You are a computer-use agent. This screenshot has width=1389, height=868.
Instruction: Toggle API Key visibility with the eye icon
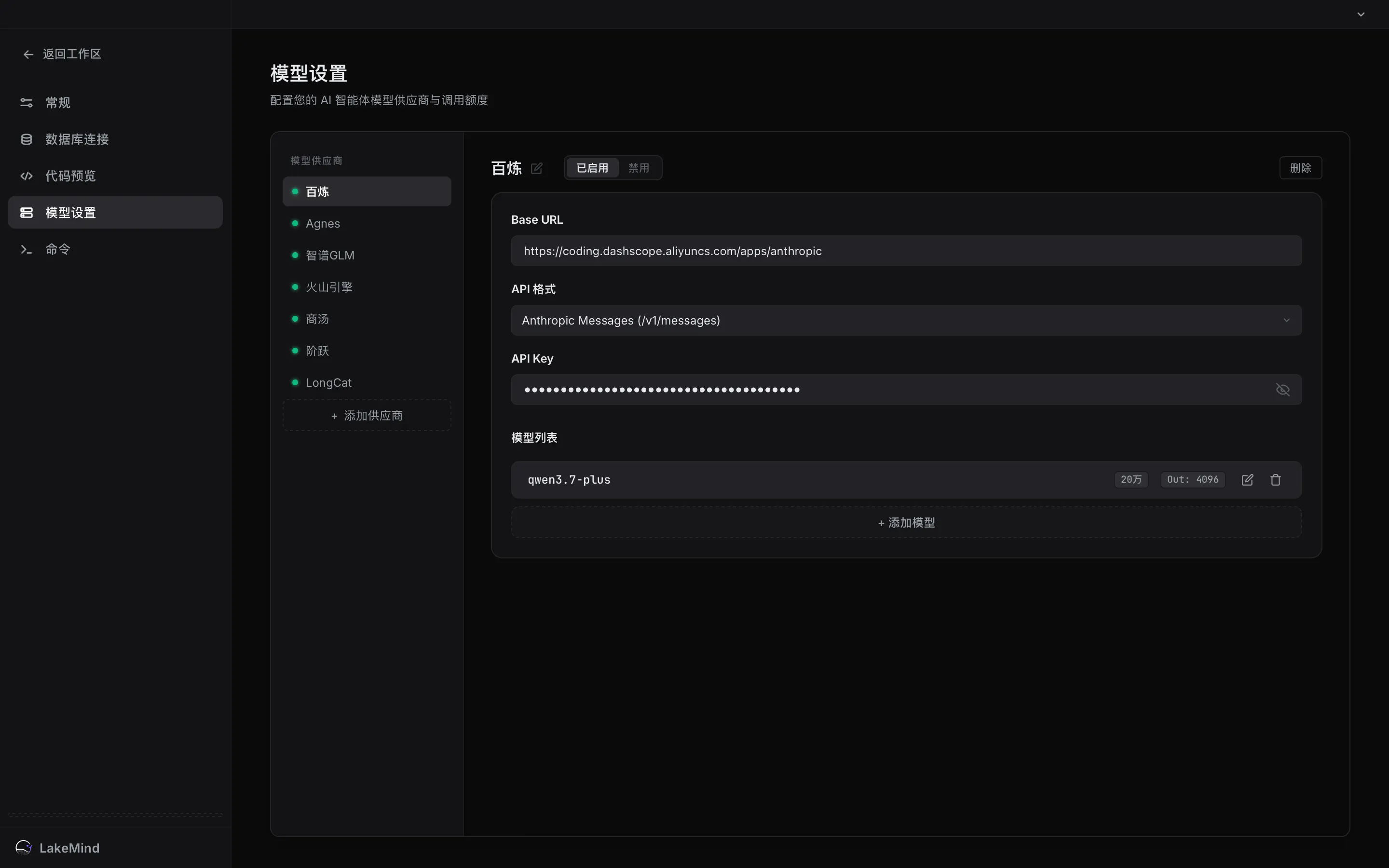1282,390
